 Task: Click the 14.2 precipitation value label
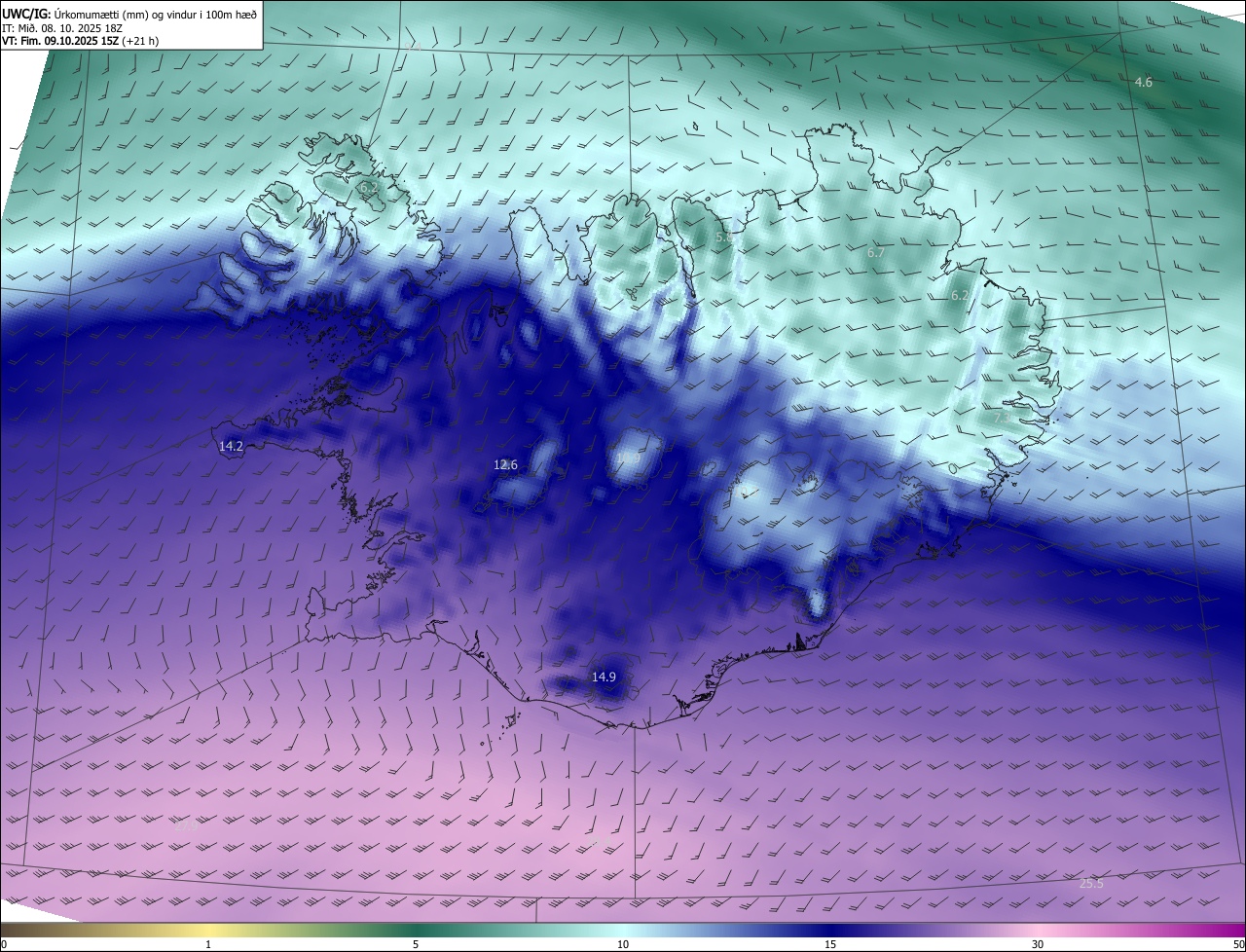(231, 447)
